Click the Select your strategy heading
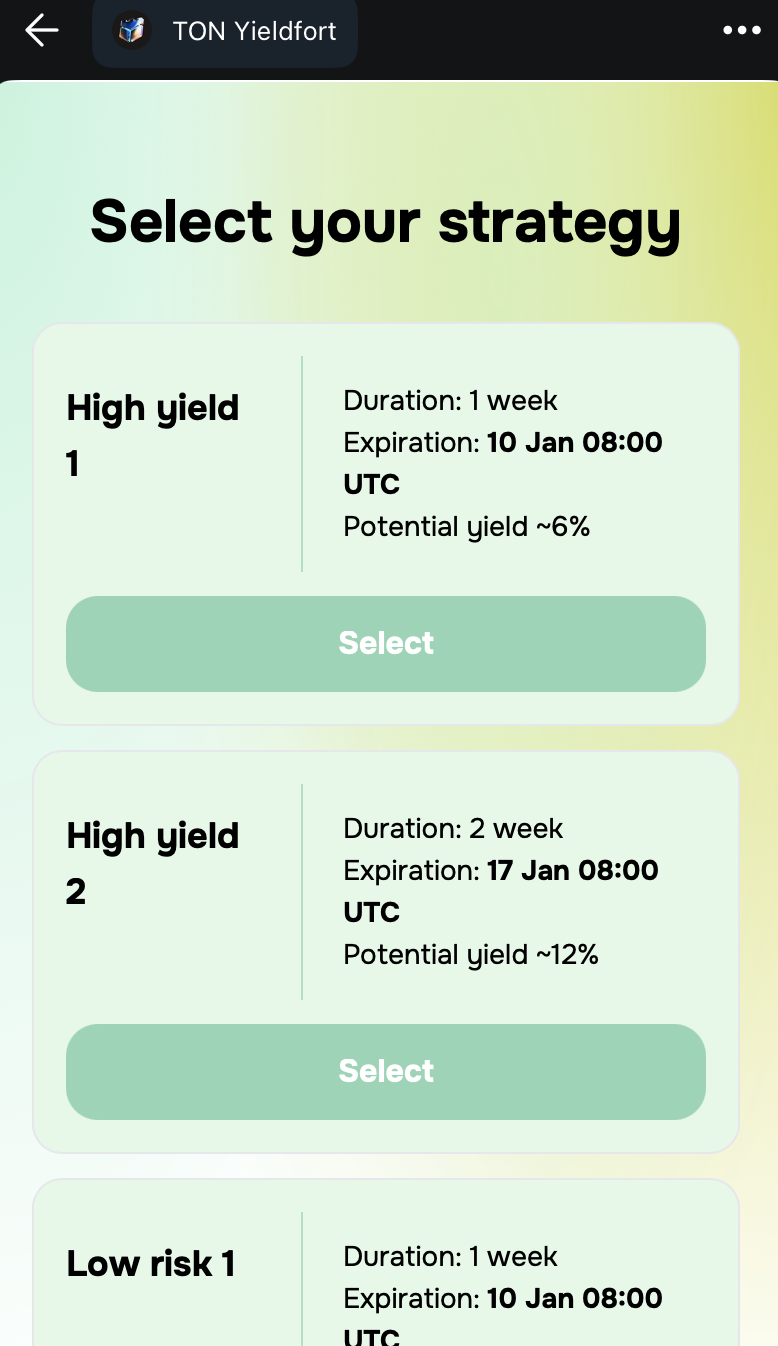 coord(386,222)
